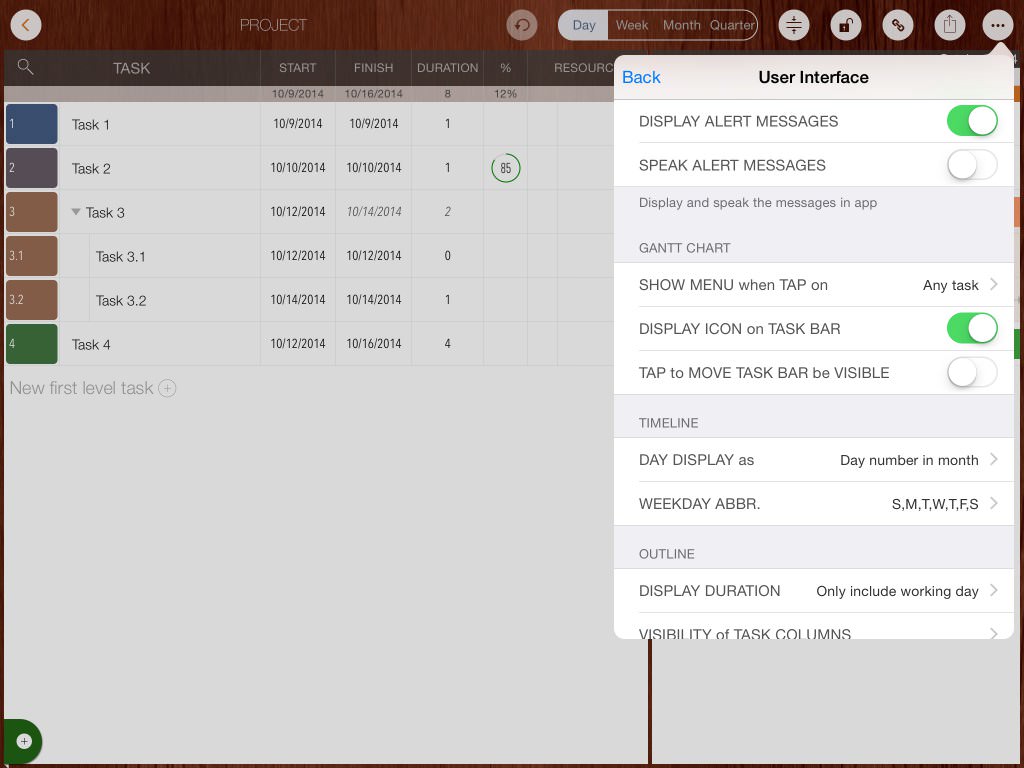Open the share export icon

[x=949, y=25]
